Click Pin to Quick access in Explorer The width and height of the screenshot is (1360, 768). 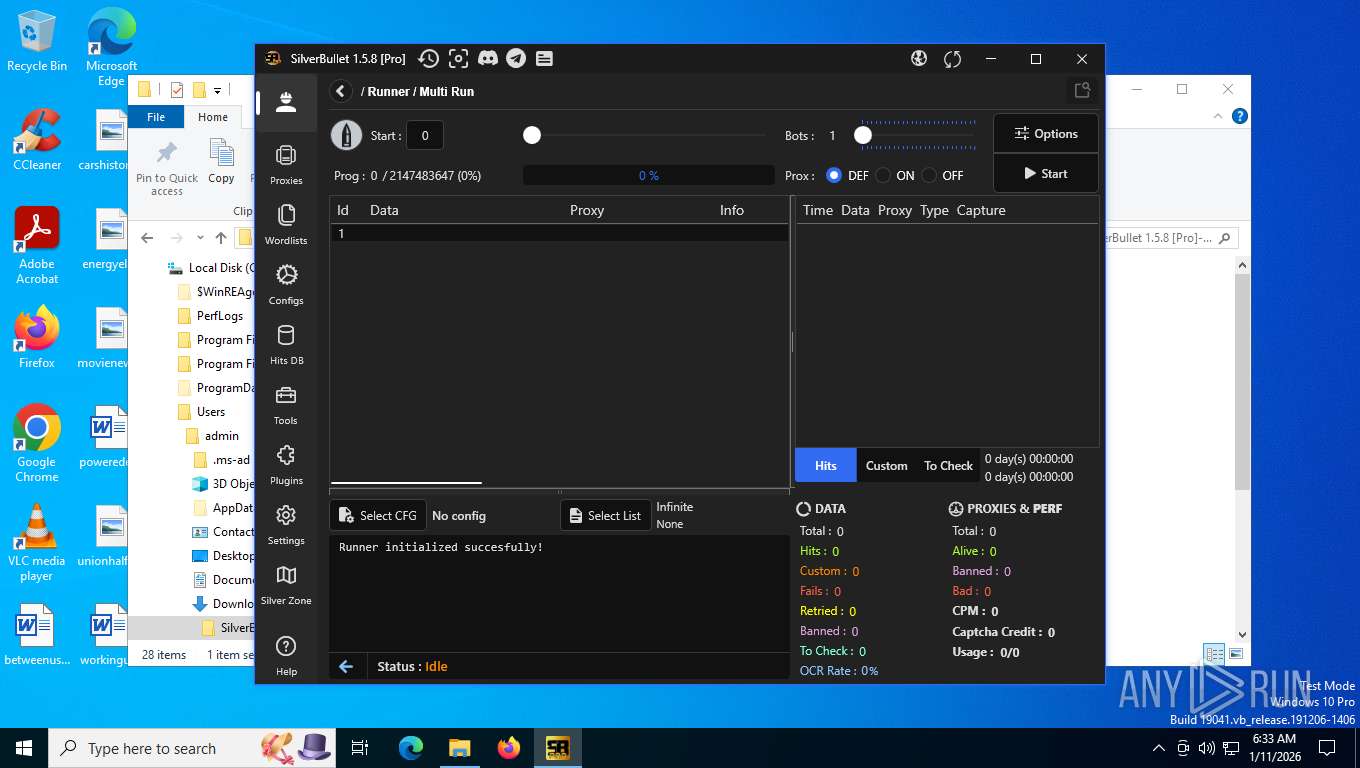[167, 167]
